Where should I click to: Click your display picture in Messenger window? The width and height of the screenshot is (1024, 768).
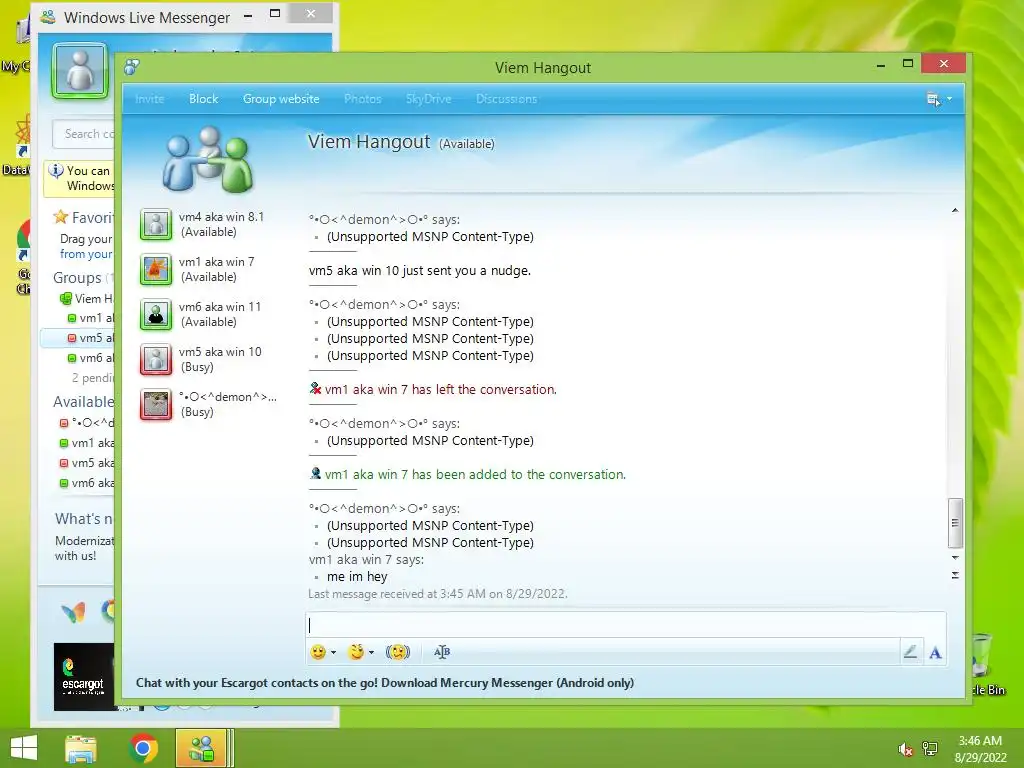(80, 71)
